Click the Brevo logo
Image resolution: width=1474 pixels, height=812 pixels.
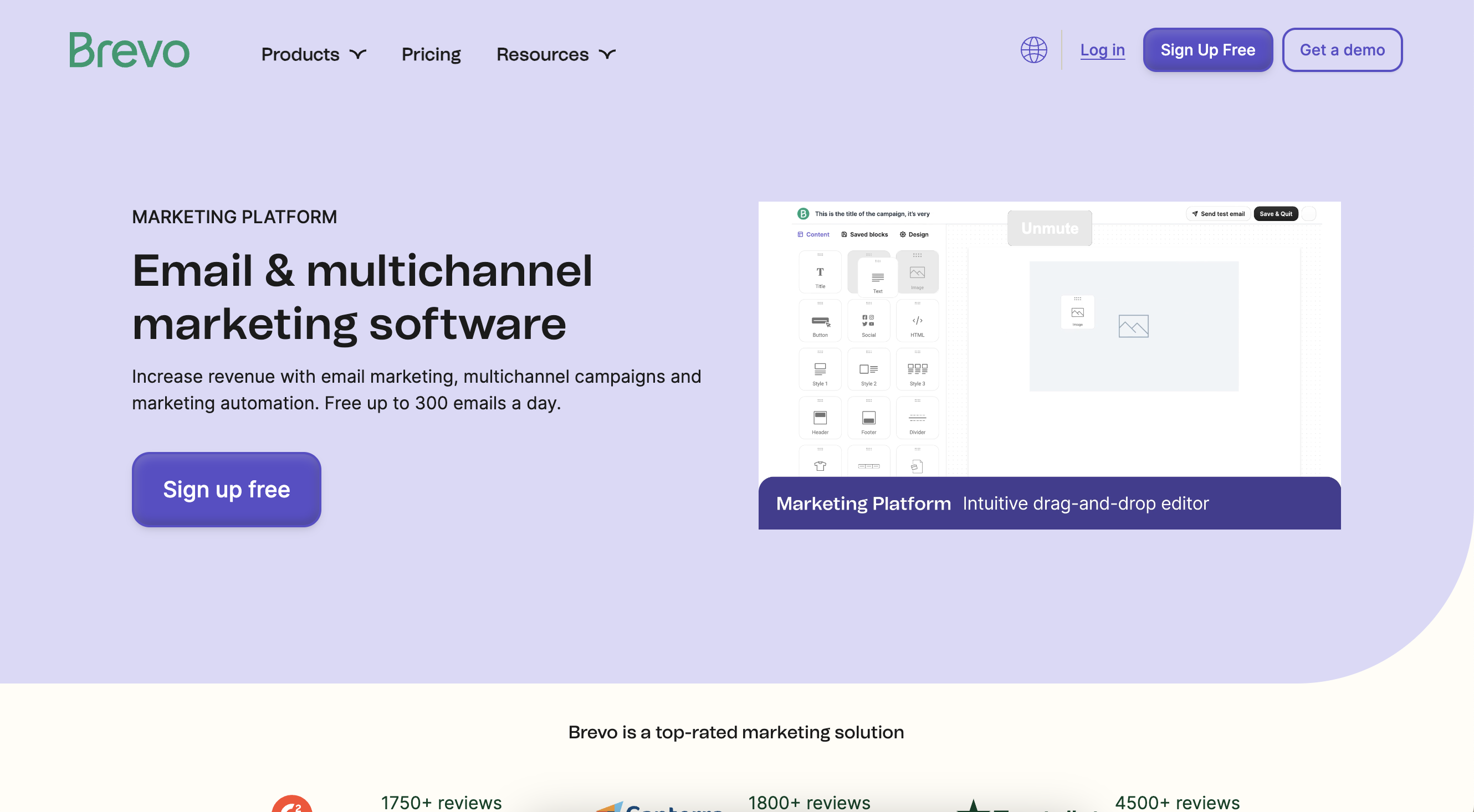tap(129, 50)
